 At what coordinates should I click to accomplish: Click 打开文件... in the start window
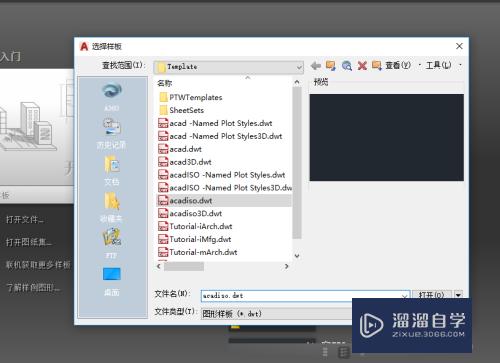(x=25, y=220)
